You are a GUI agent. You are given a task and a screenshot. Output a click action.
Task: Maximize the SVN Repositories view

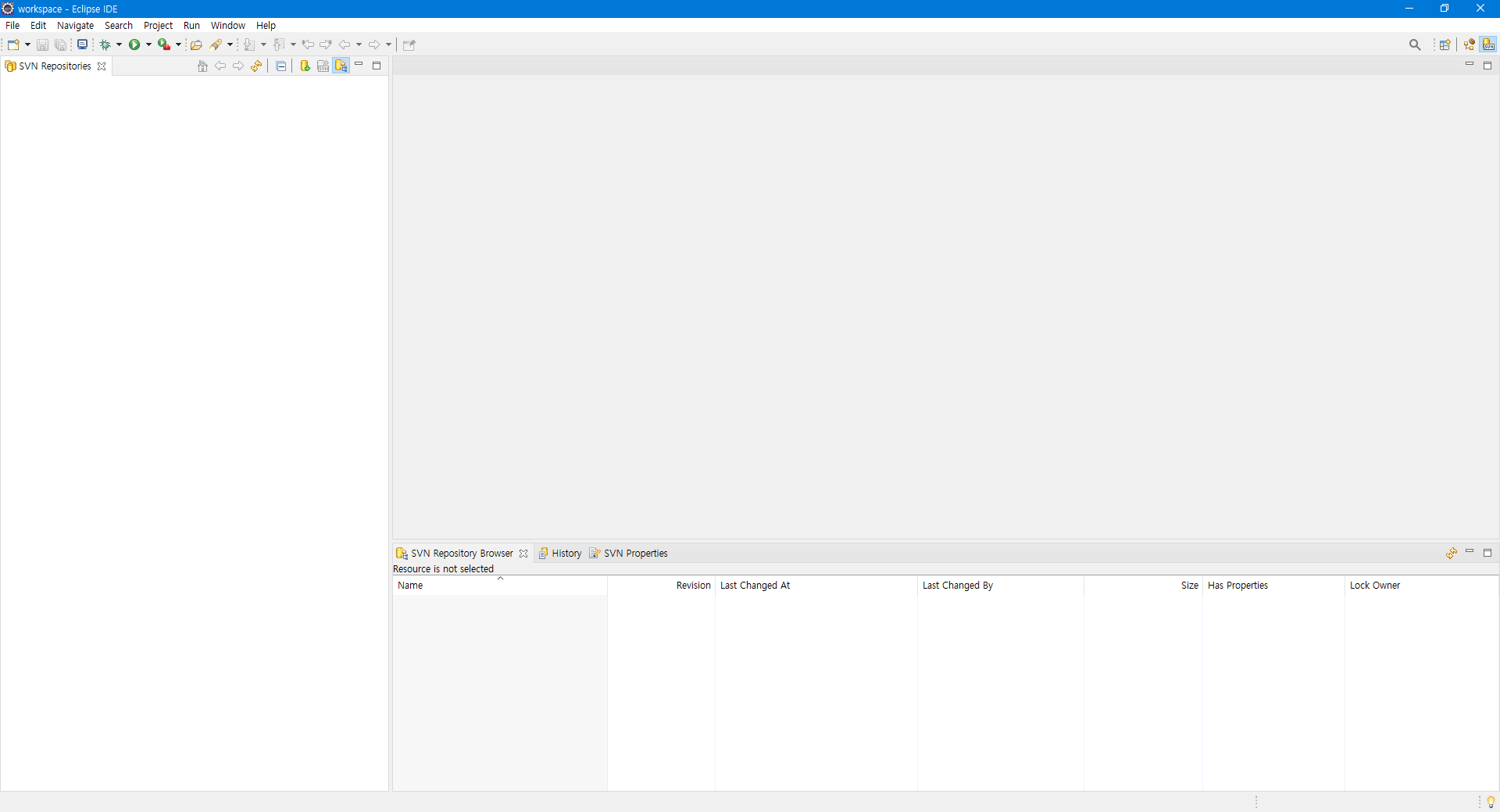377,66
